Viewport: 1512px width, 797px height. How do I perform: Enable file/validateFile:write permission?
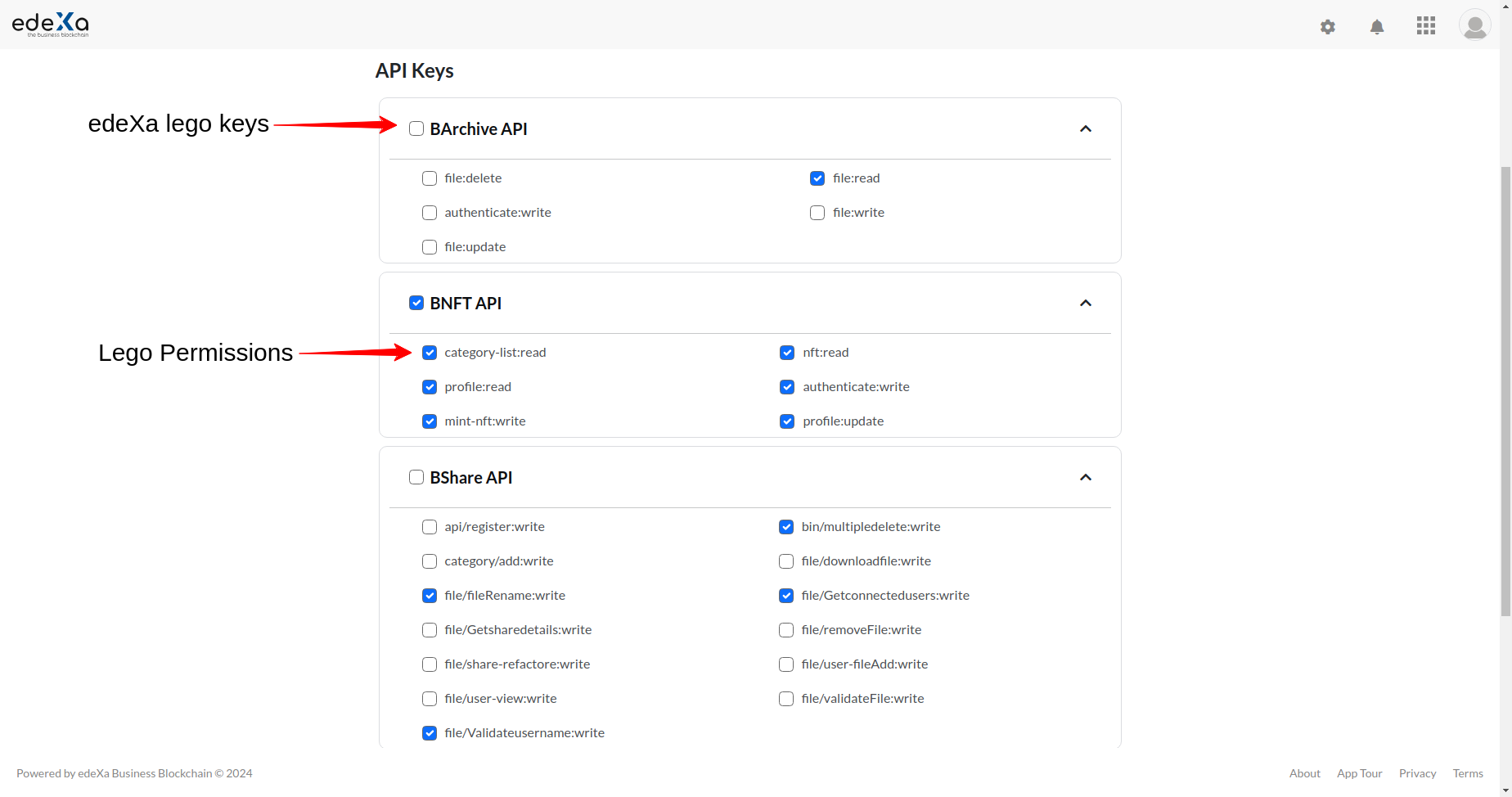click(786, 699)
